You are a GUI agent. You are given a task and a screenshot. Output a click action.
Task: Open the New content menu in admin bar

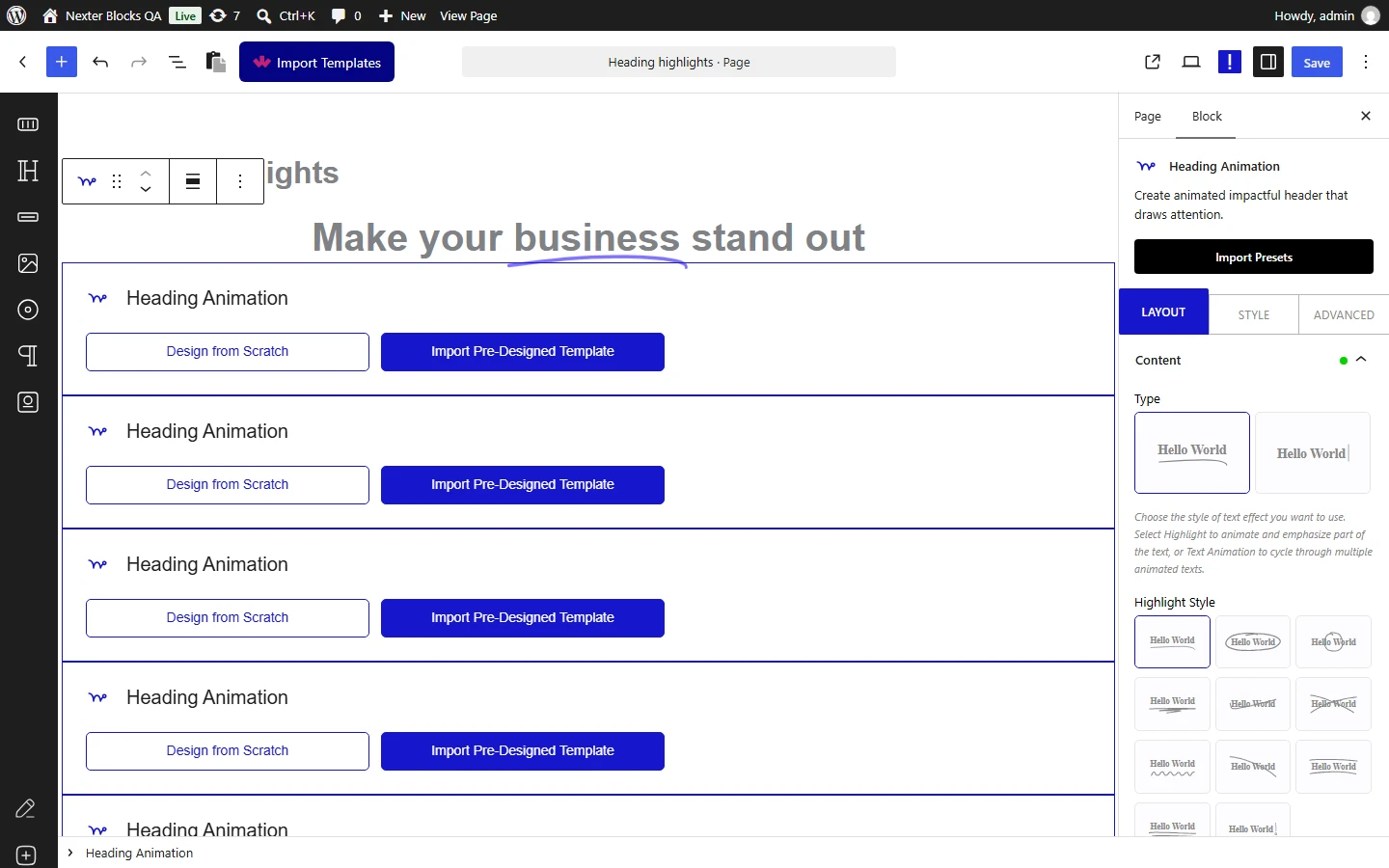click(402, 15)
